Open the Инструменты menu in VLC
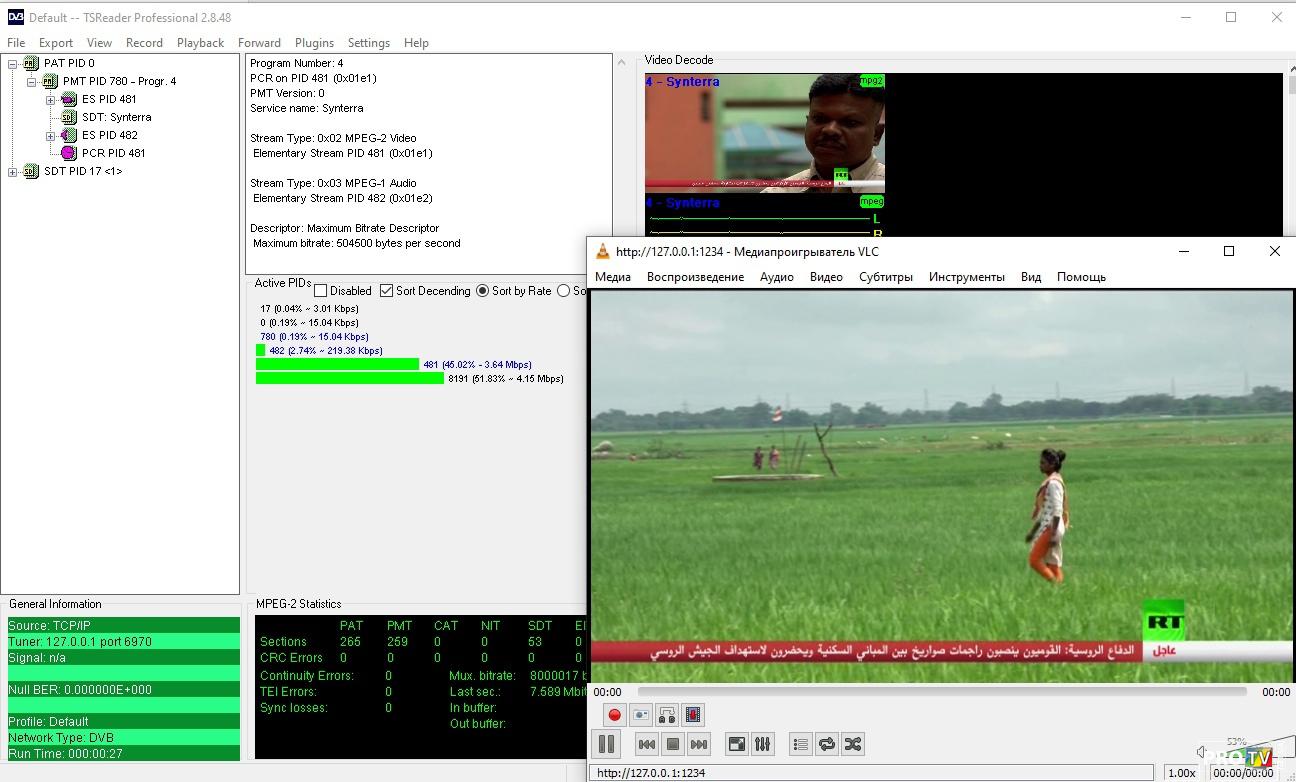 (966, 277)
